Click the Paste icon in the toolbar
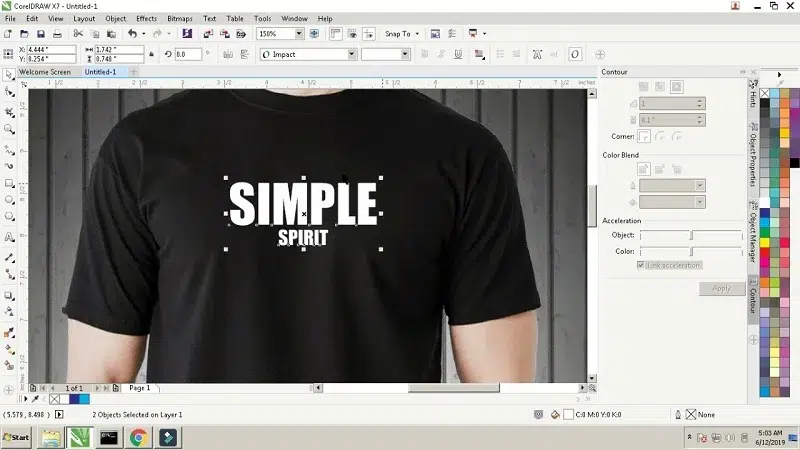The image size is (800, 450). (111, 34)
